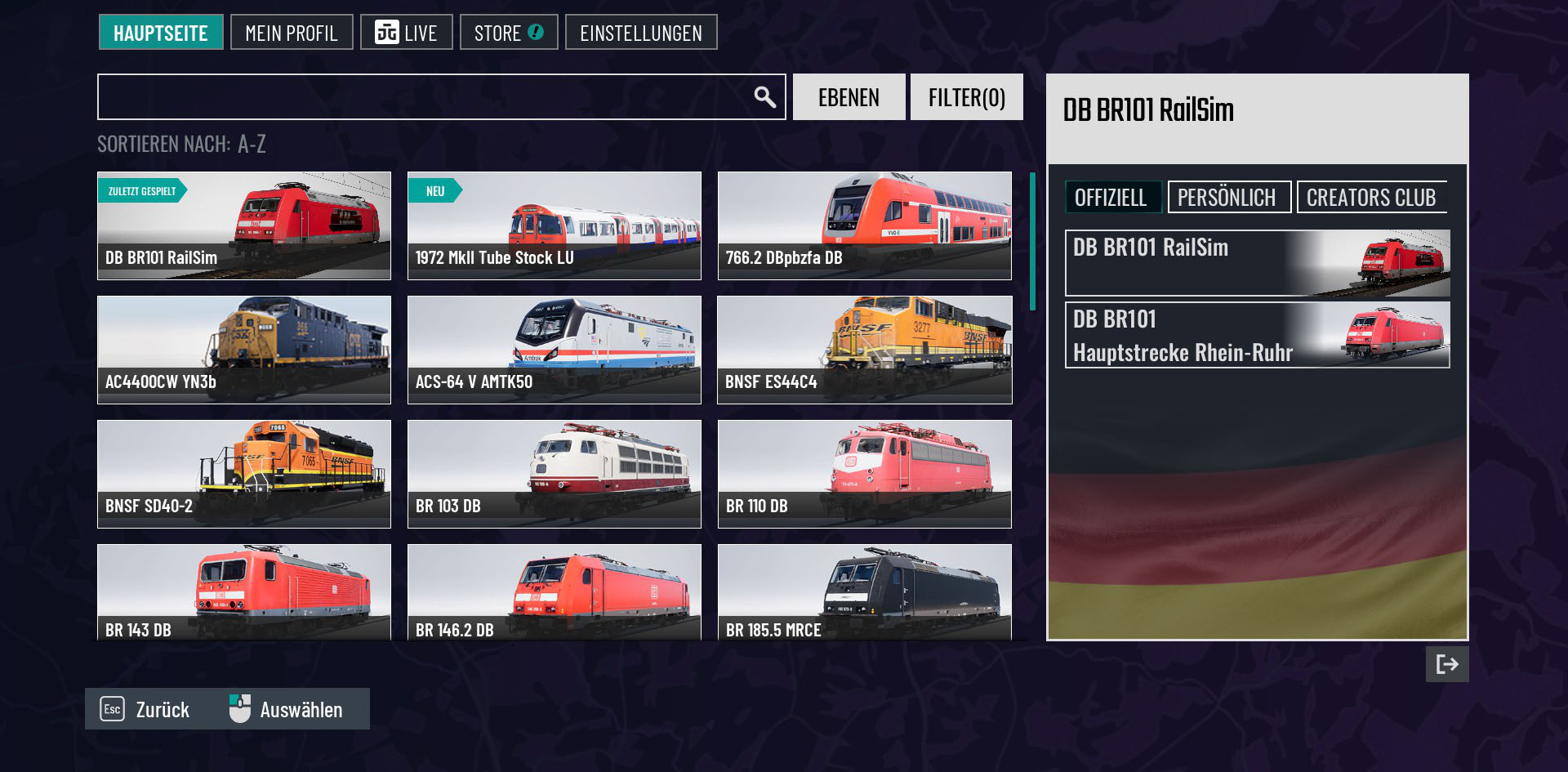Pick the 1972 MkII Tube Stock LU tile

[x=555, y=225]
